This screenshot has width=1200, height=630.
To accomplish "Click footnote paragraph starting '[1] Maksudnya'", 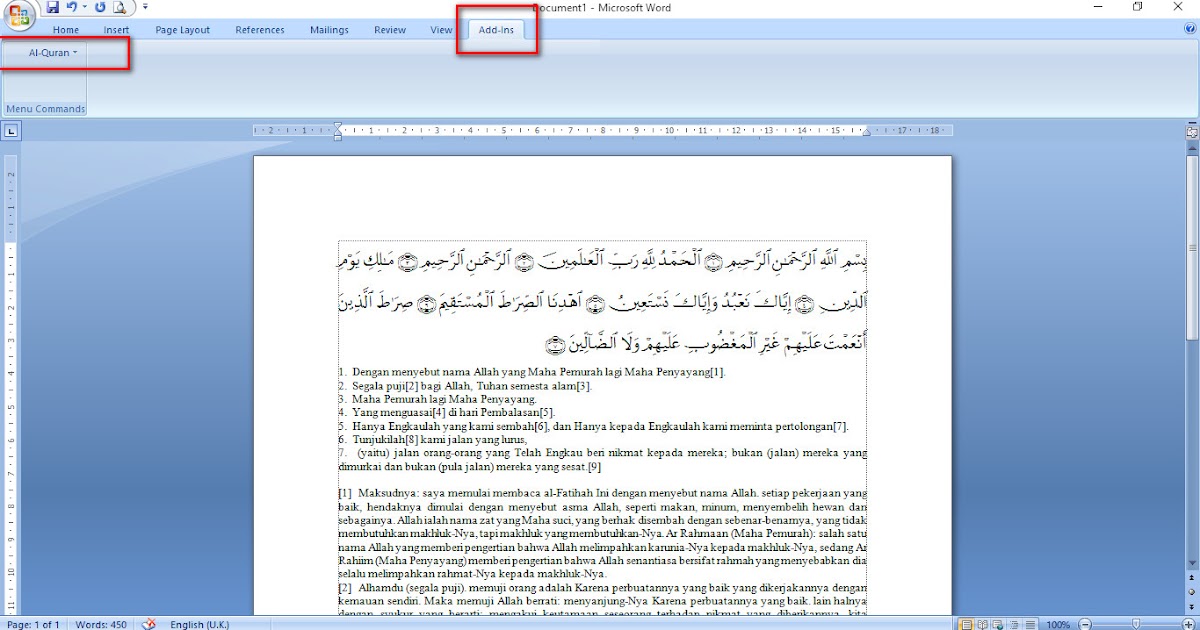I will pyautogui.click(x=602, y=533).
